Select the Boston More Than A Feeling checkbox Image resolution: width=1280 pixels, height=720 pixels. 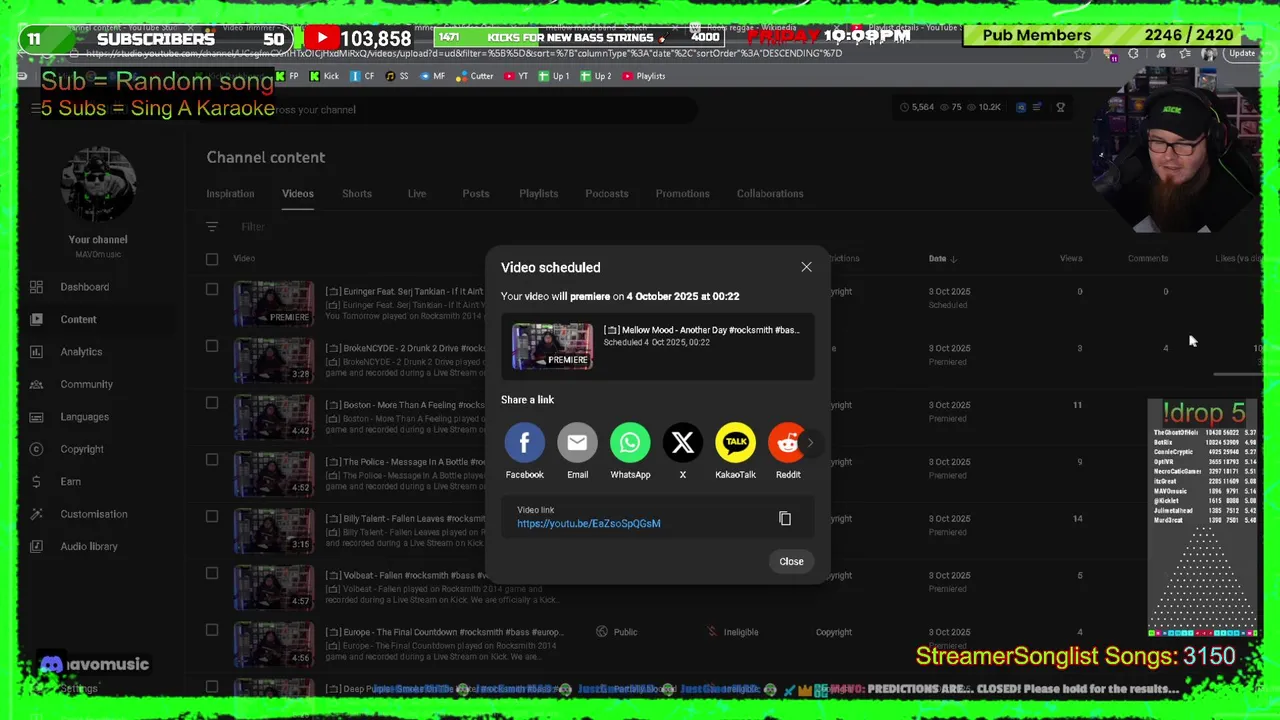212,403
